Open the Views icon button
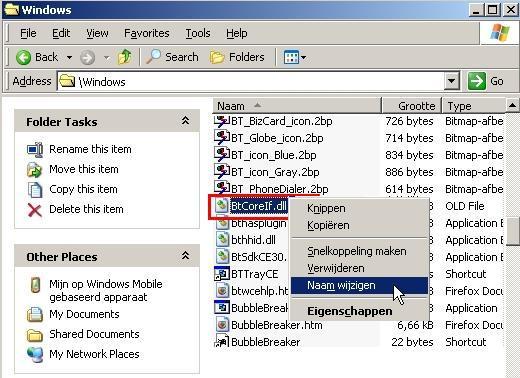The height and width of the screenshot is (378, 520). pos(291,57)
